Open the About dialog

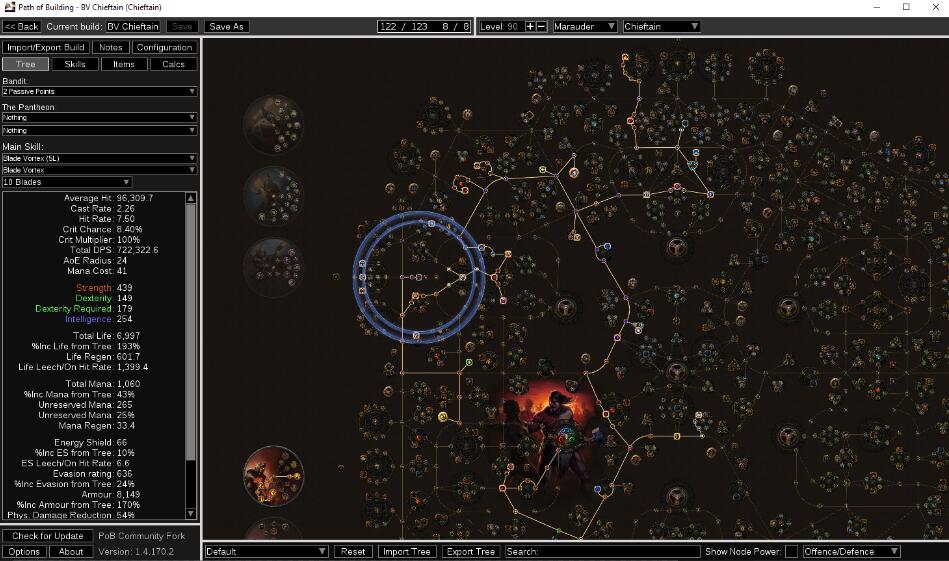[71, 551]
